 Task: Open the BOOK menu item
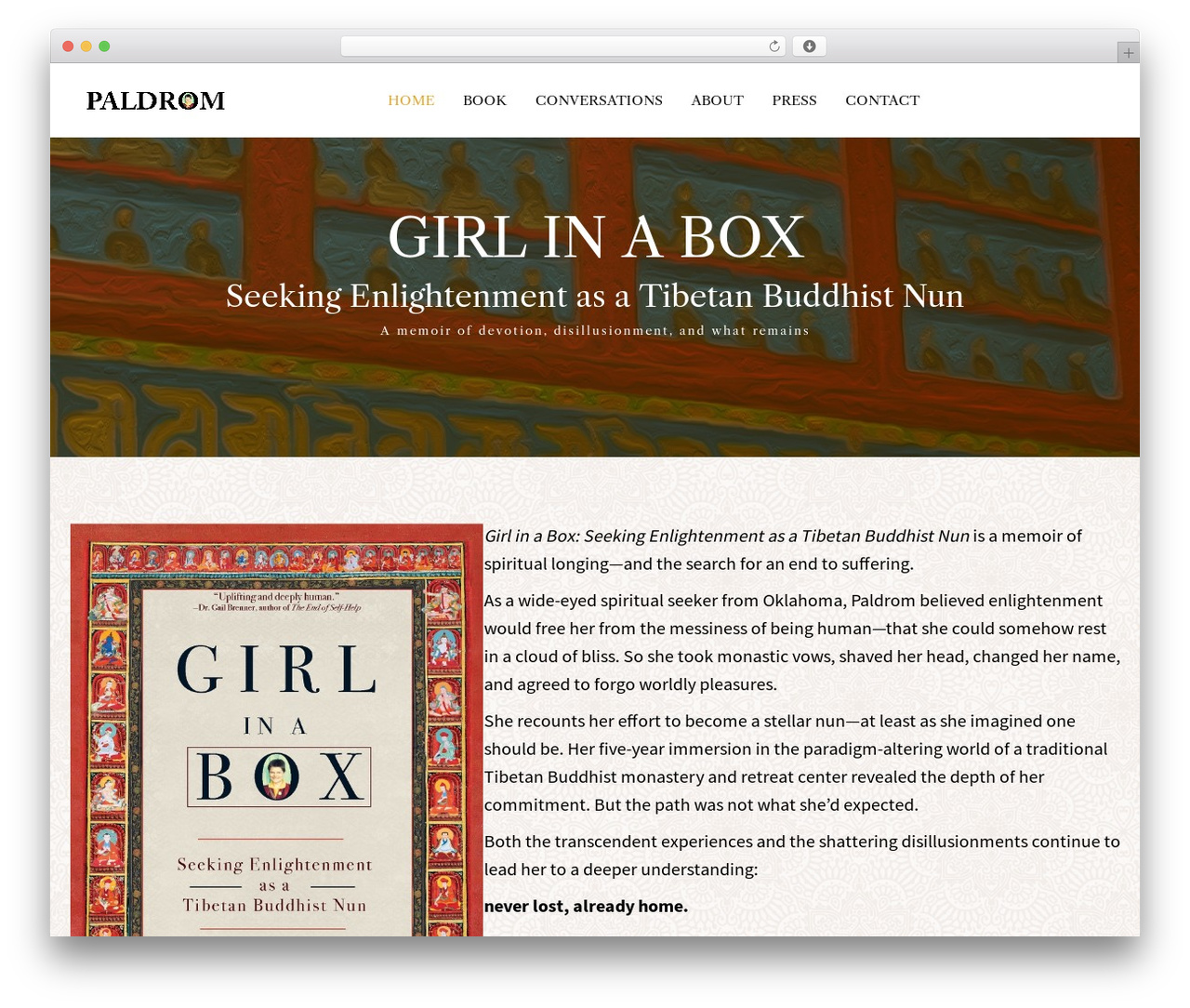pos(484,100)
